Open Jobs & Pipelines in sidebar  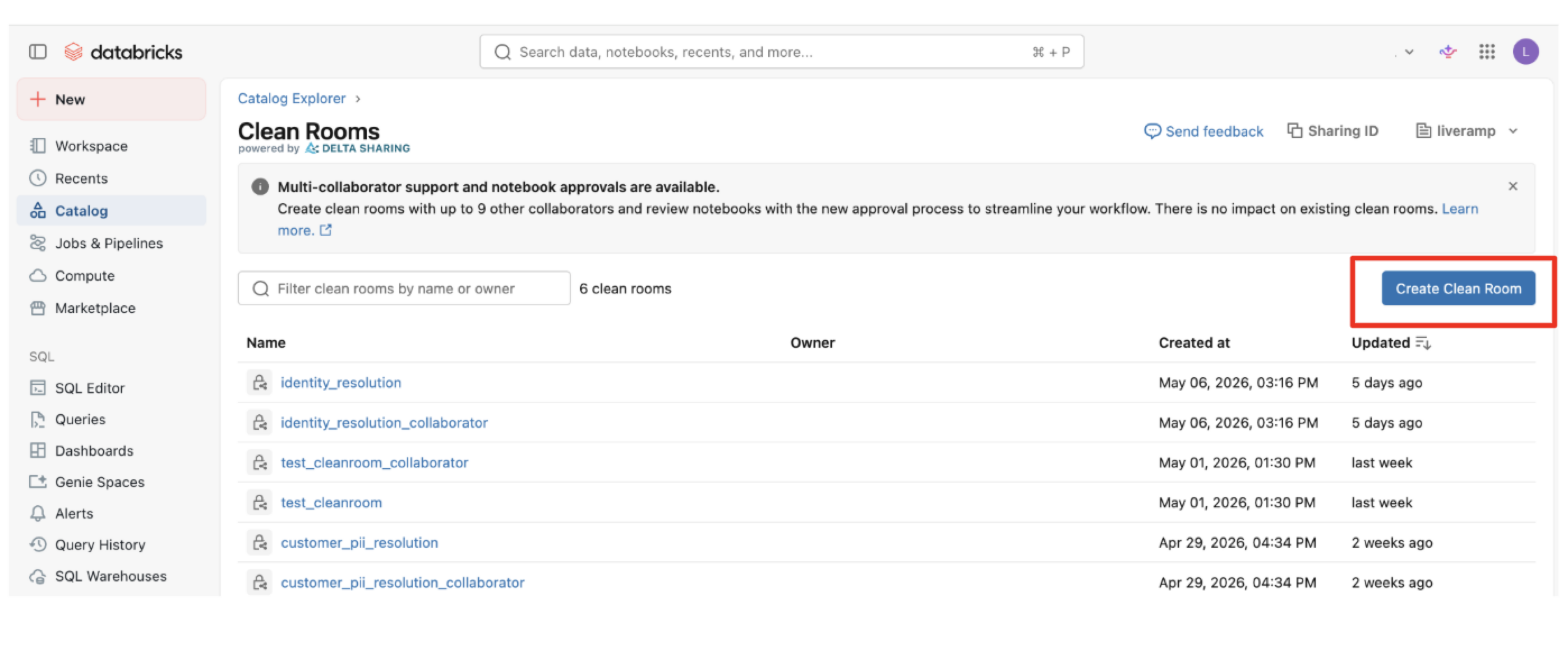(112, 243)
